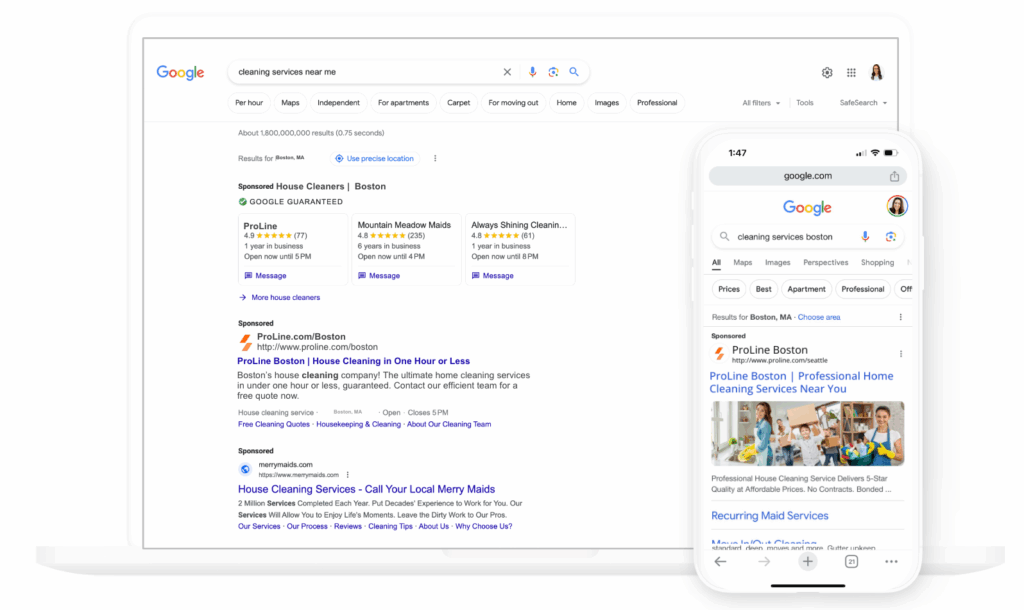Open options dots beside merrymaids URL
The height and width of the screenshot is (610, 1024).
point(347,475)
